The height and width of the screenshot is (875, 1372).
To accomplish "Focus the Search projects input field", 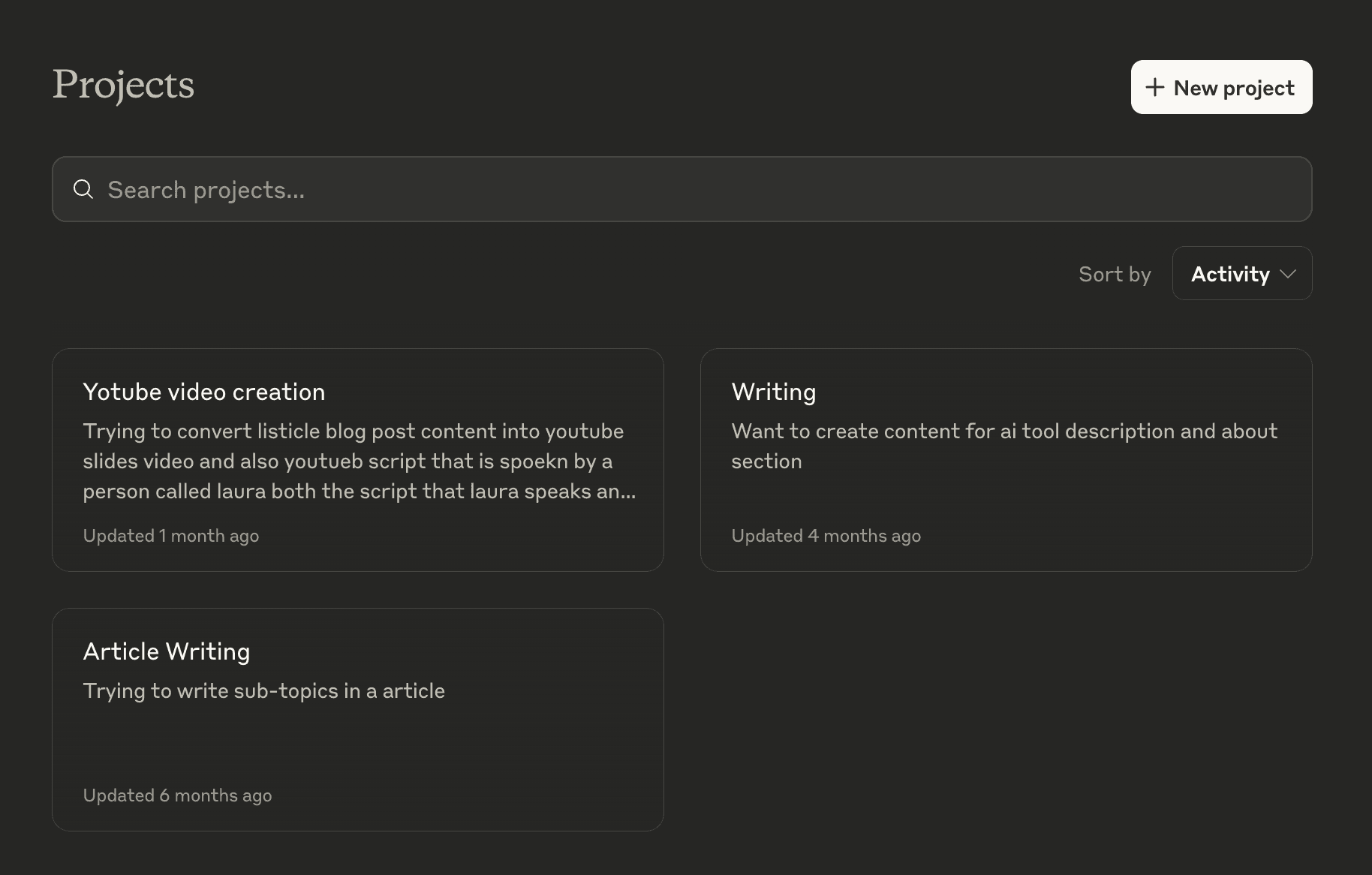I will (x=675, y=189).
